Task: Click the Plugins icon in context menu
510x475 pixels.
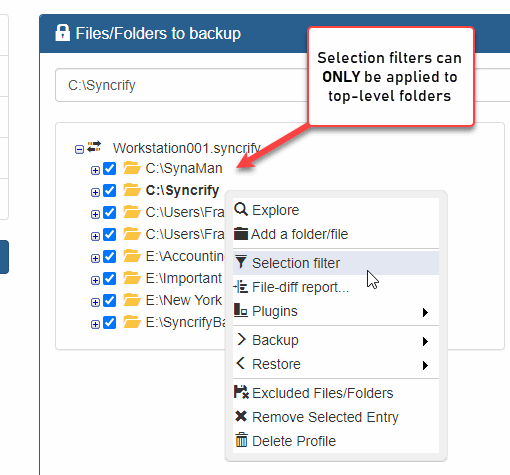Action: (x=241, y=310)
